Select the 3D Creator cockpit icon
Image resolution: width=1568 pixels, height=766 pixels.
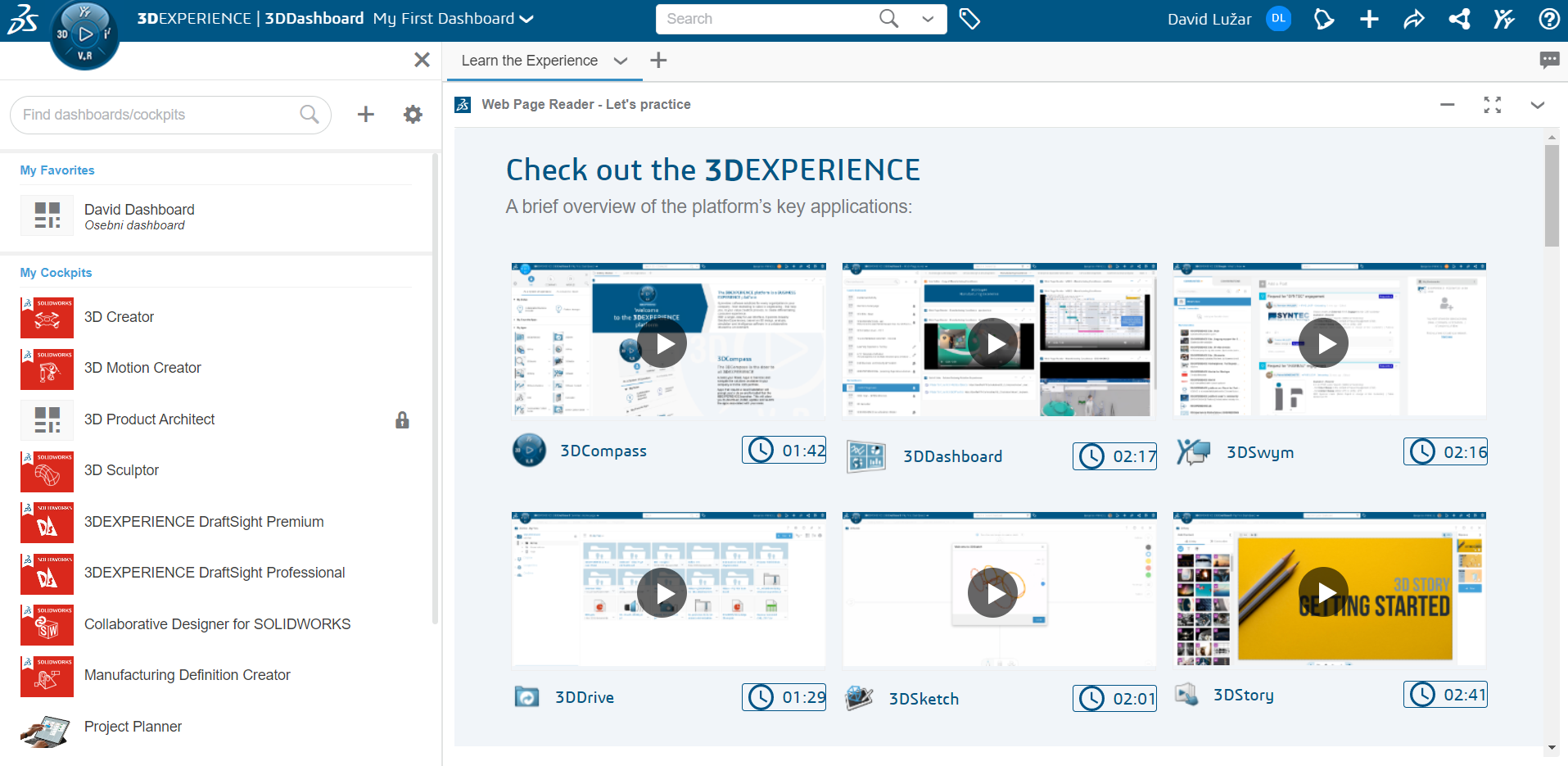click(x=47, y=318)
